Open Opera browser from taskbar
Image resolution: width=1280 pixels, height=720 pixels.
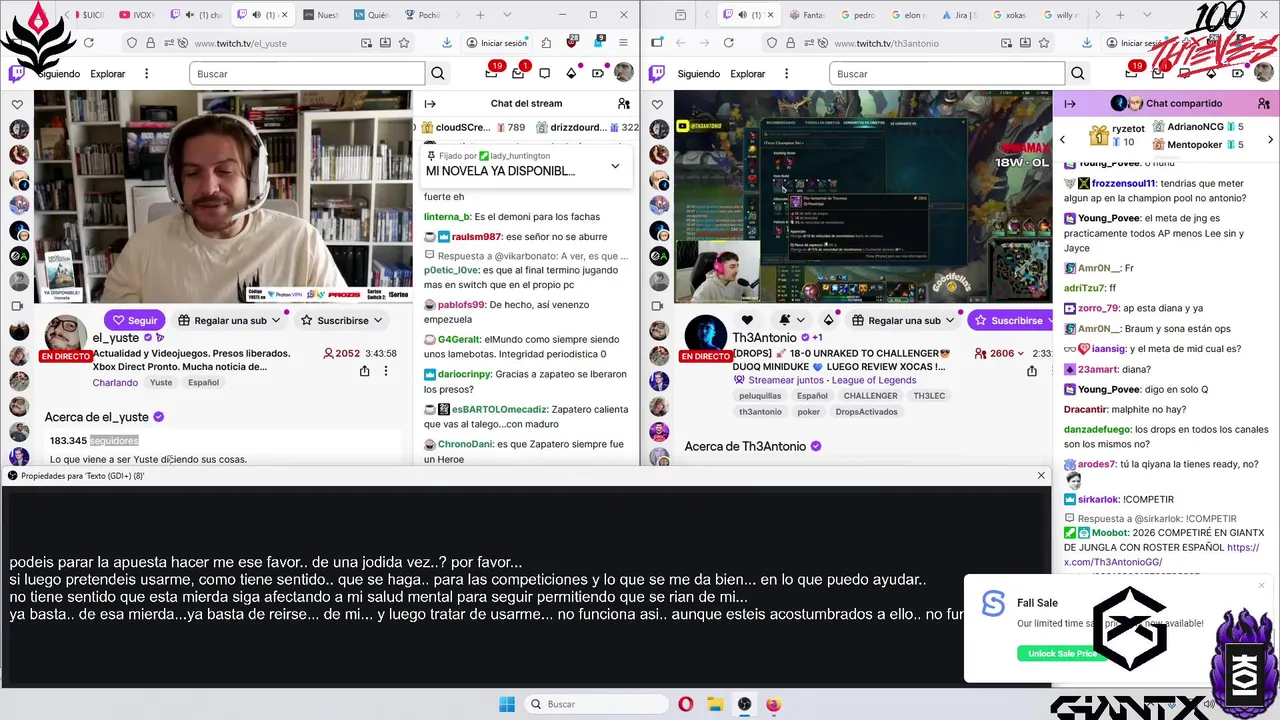(x=686, y=704)
